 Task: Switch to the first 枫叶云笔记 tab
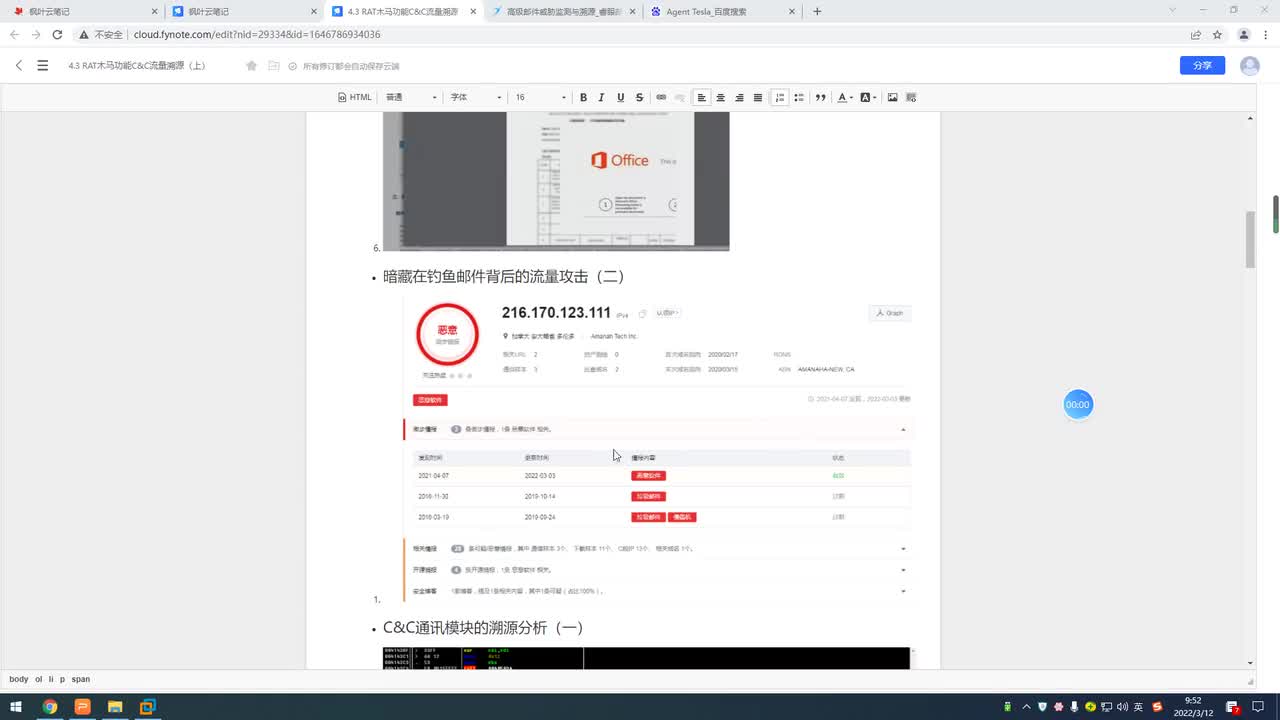[x=85, y=11]
